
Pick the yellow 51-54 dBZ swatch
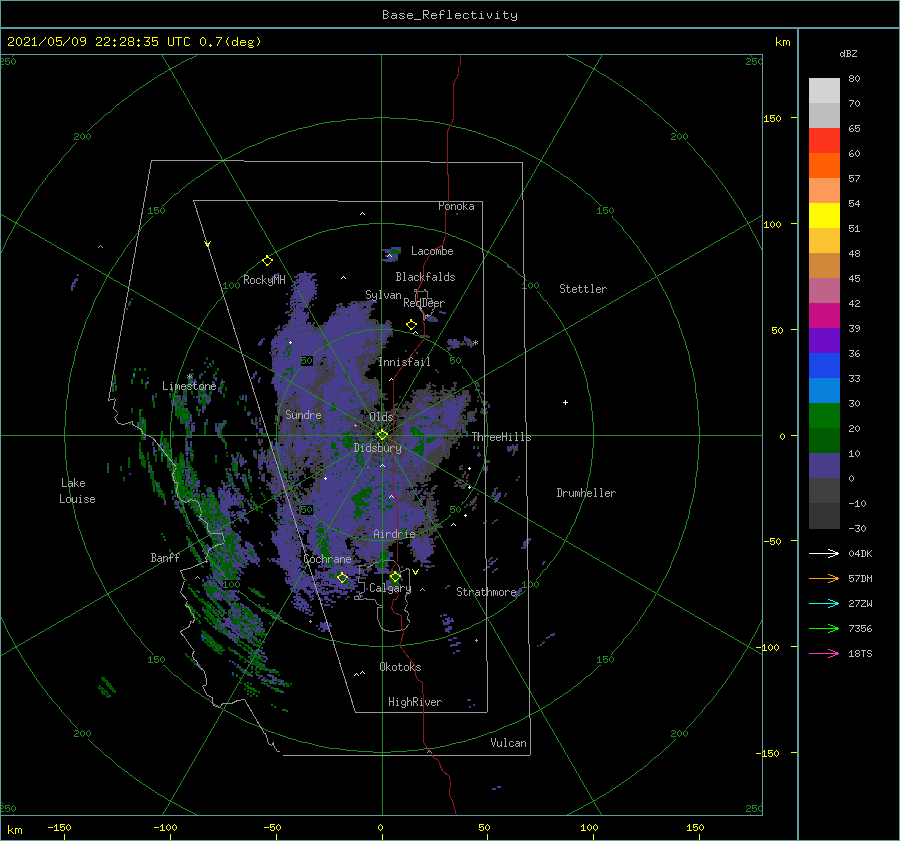824,216
